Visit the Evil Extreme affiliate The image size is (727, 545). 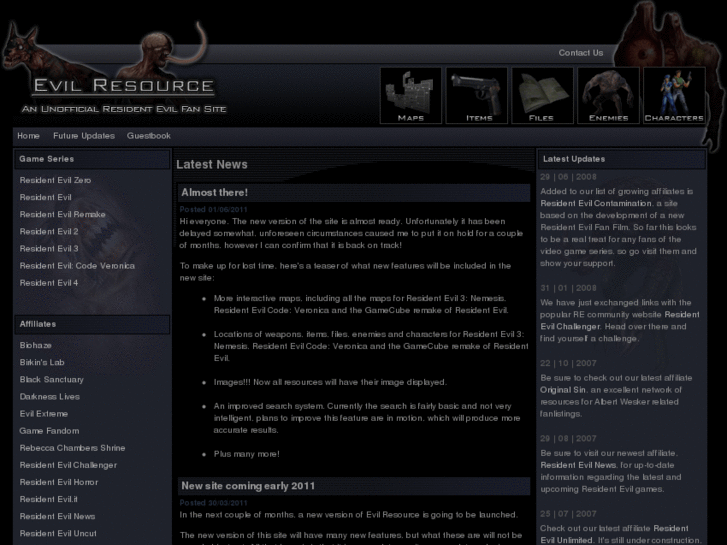click(x=44, y=414)
